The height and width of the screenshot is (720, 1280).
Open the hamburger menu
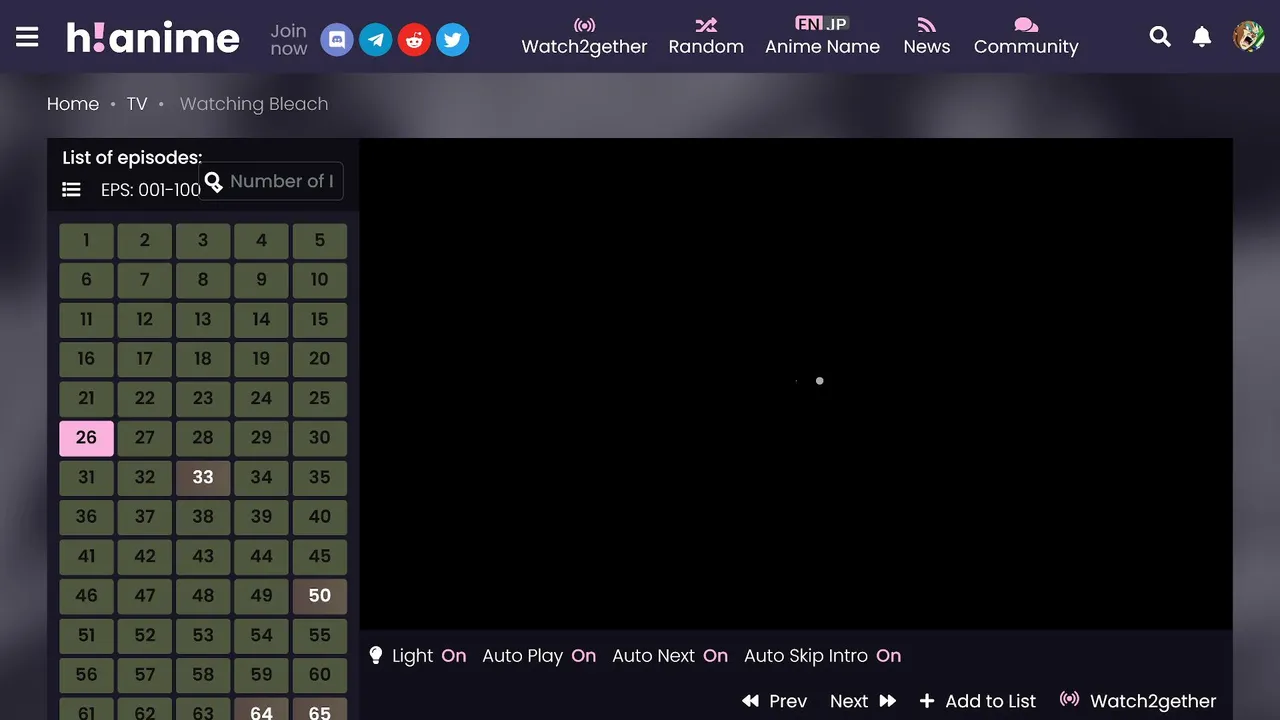point(27,38)
